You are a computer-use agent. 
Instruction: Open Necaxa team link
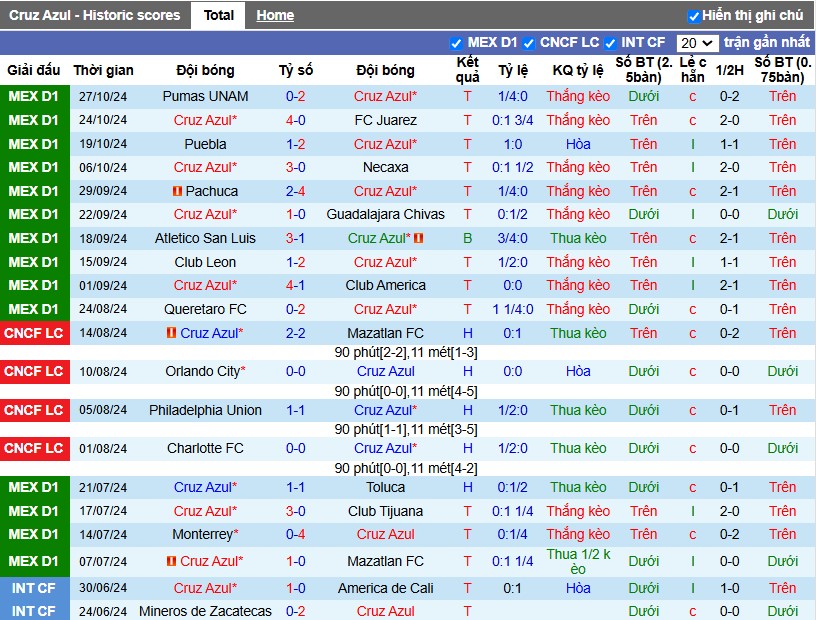click(x=386, y=167)
